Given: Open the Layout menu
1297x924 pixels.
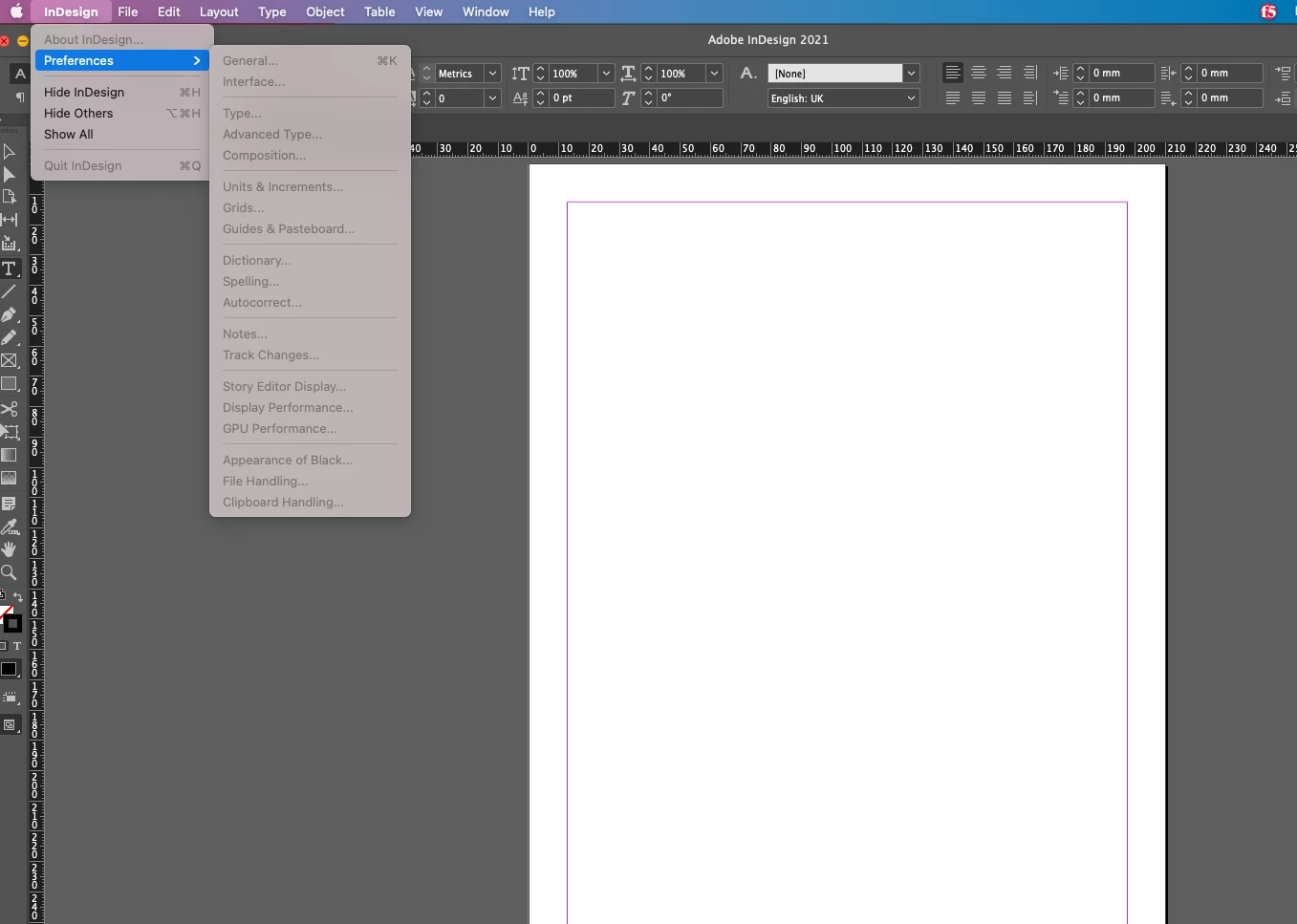Looking at the screenshot, I should point(219,11).
